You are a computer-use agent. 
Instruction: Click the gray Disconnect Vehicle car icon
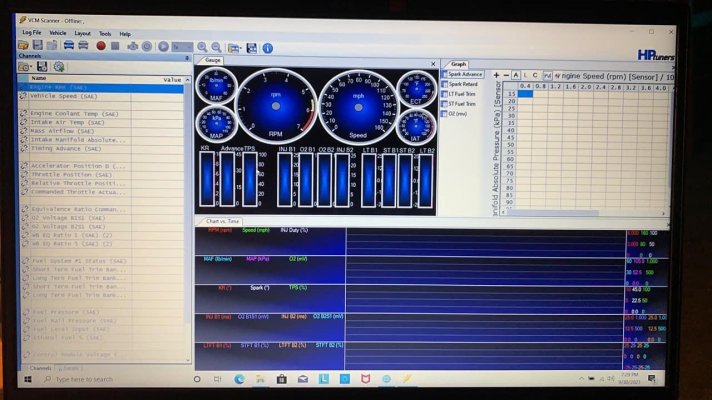tap(83, 45)
